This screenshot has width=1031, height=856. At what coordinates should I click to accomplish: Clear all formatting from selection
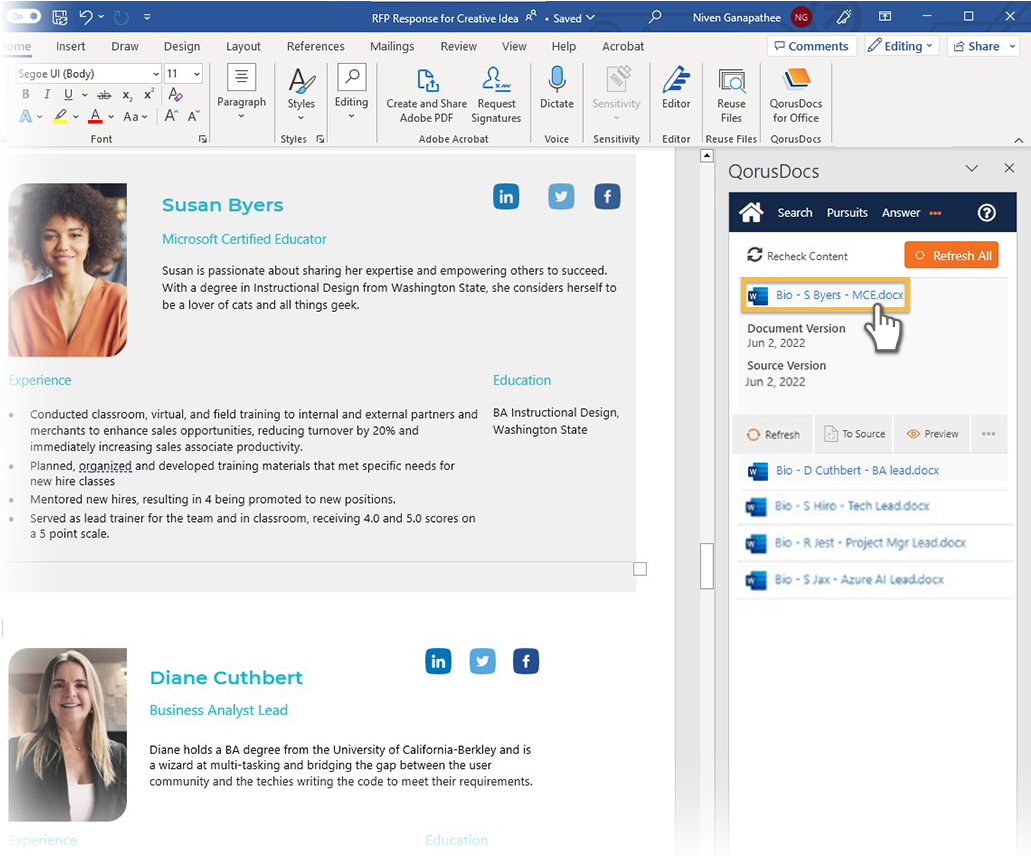(x=175, y=95)
